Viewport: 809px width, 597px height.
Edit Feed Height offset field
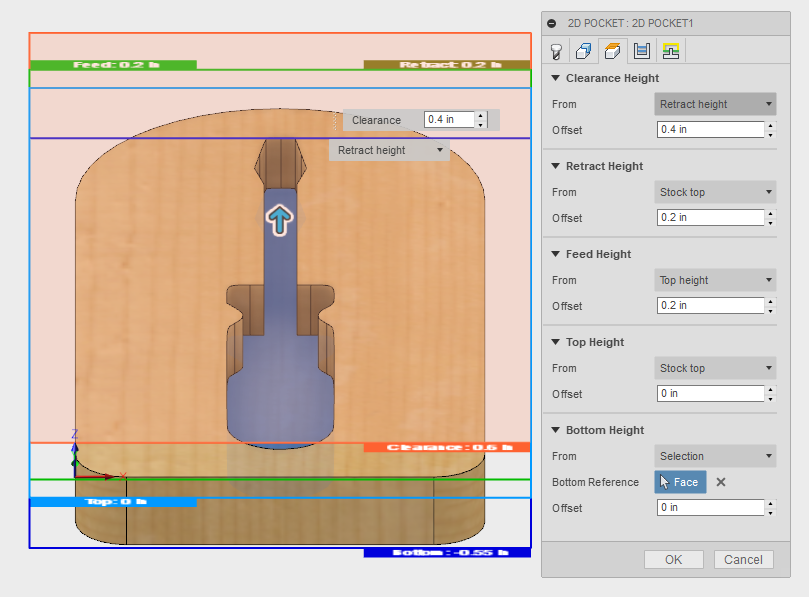coord(710,305)
